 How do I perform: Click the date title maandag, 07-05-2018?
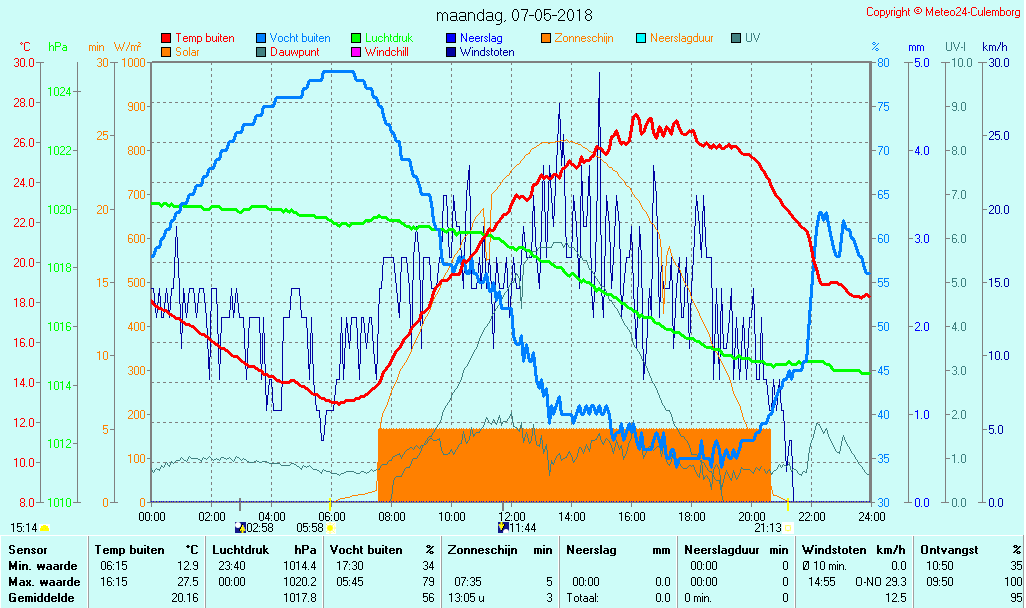tap(514, 15)
